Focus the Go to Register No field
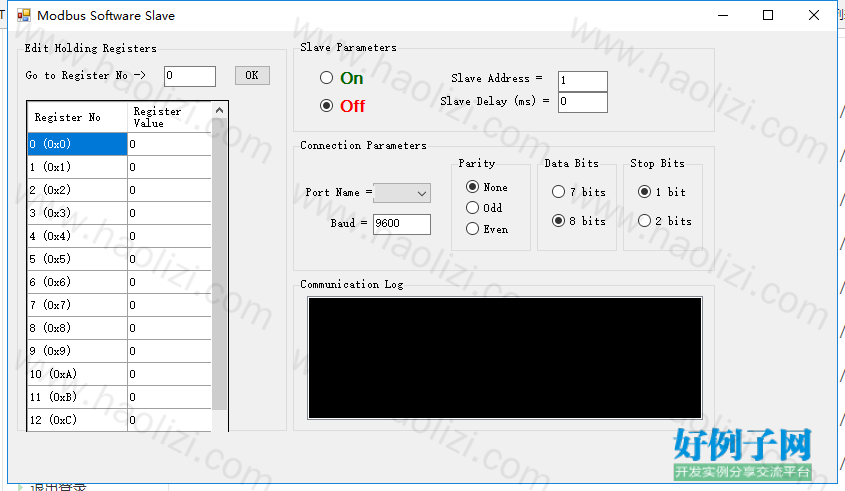Image resolution: width=845 pixels, height=491 pixels. point(190,76)
